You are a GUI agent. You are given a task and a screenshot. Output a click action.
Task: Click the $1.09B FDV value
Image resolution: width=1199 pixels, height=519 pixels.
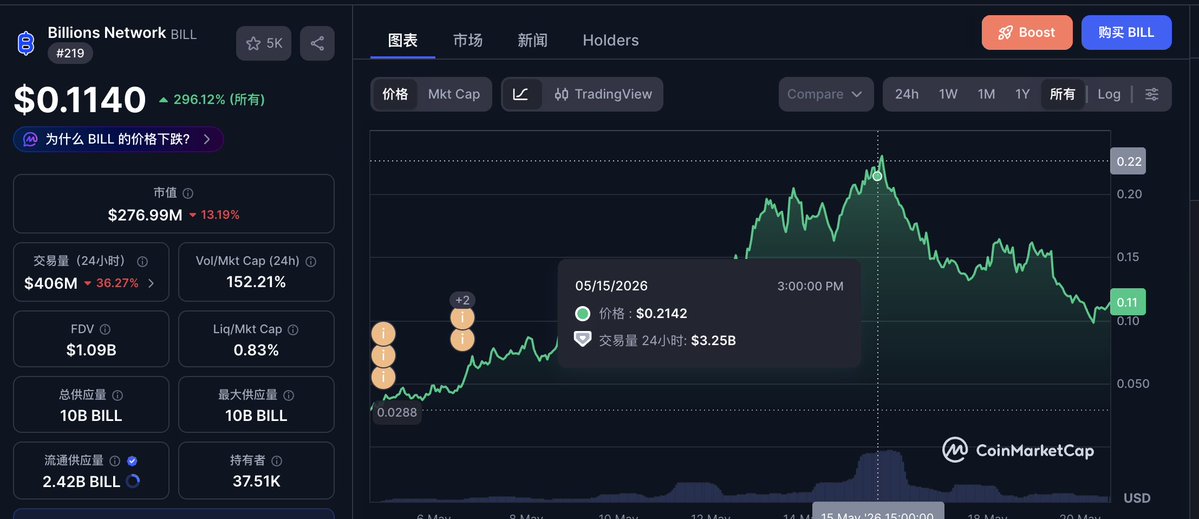91,350
